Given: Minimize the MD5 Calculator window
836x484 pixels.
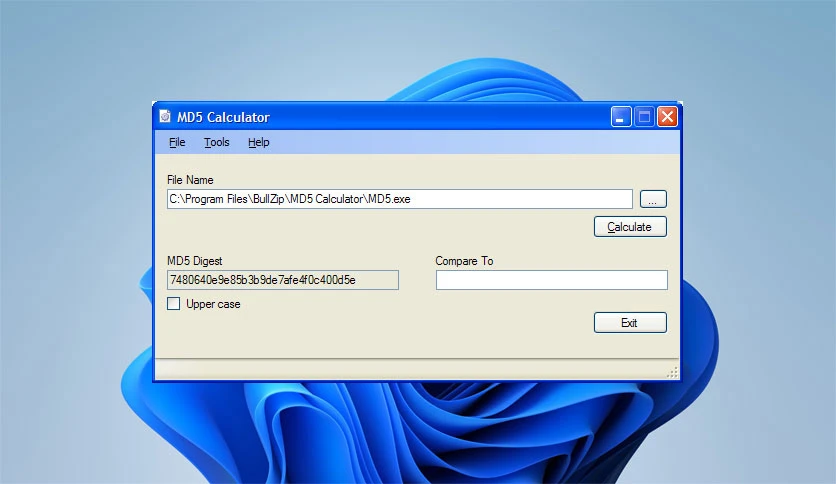Looking at the screenshot, I should pos(621,117).
